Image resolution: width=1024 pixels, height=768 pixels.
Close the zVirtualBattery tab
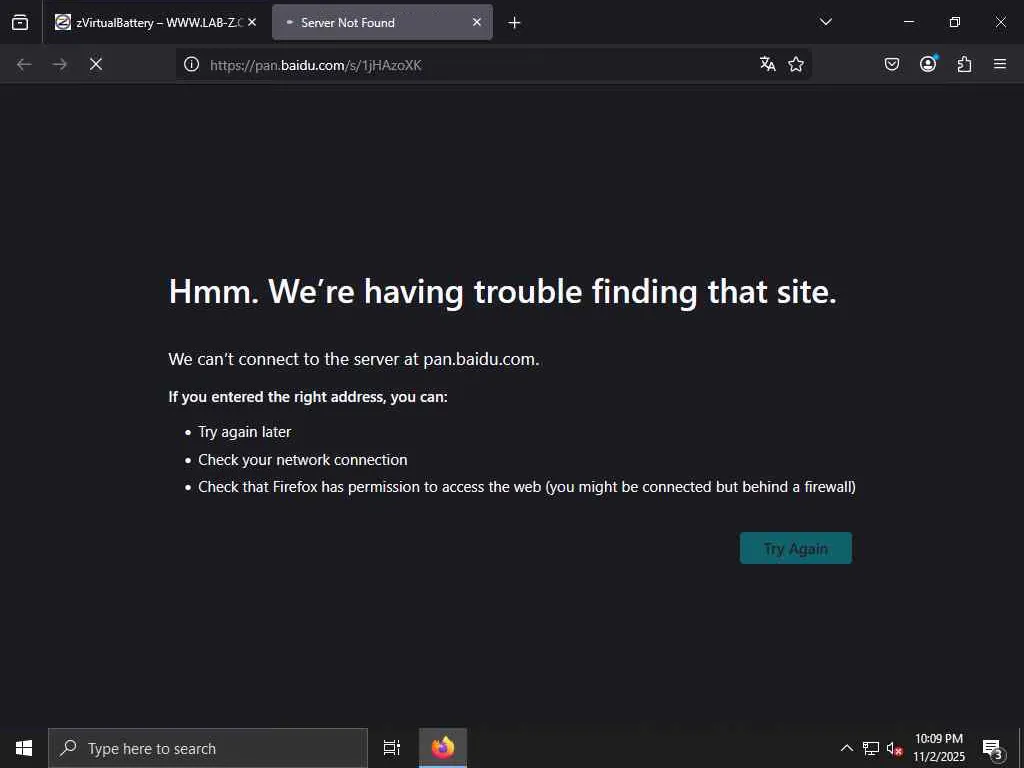252,22
